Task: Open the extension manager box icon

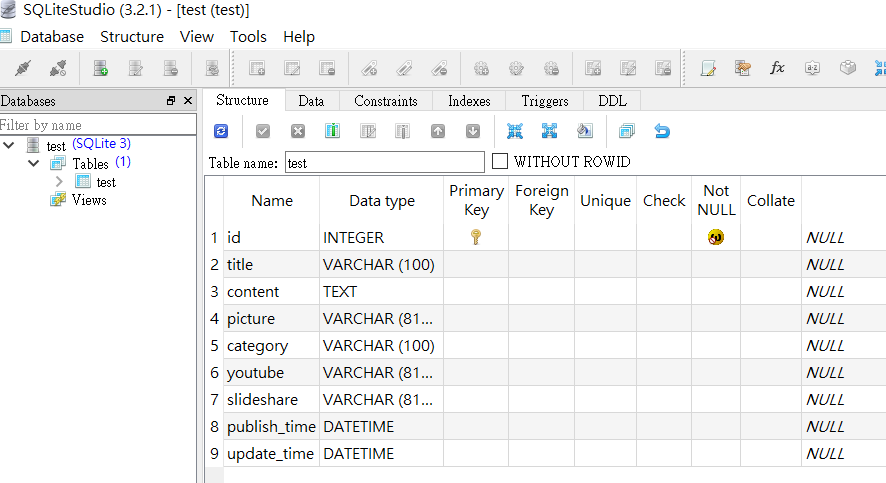Action: 848,68
